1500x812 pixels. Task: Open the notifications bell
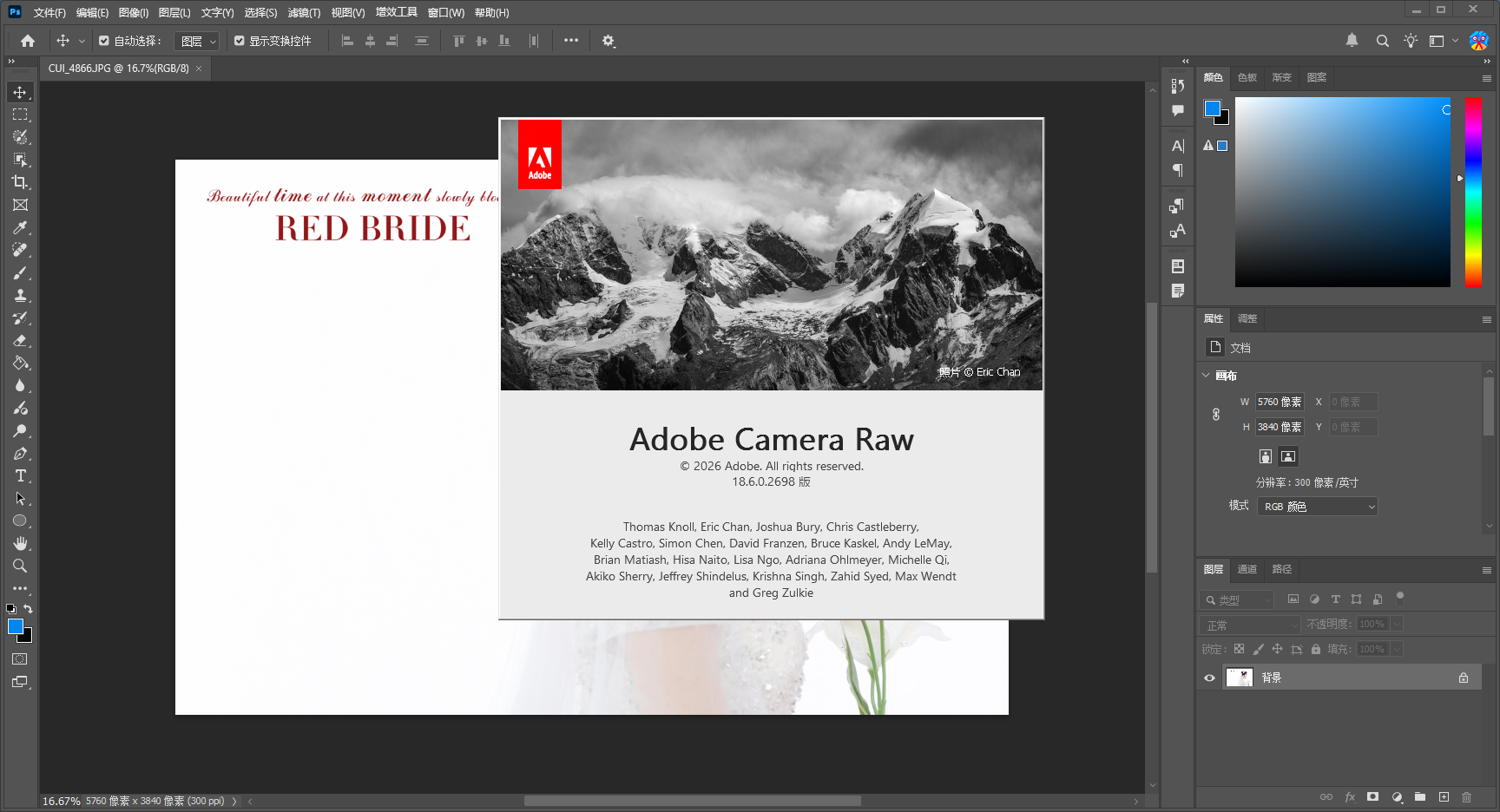point(1352,40)
